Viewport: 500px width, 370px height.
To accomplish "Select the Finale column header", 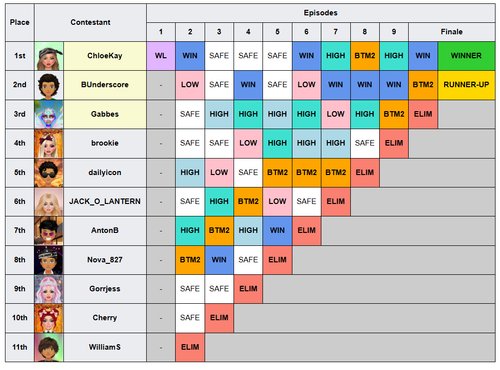I will tap(452, 32).
